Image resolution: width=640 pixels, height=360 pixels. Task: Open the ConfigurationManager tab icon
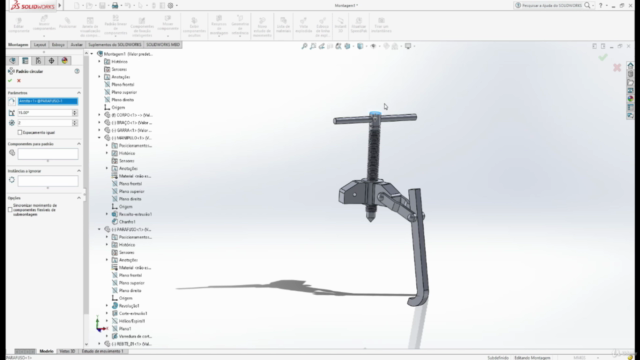[x=38, y=61]
